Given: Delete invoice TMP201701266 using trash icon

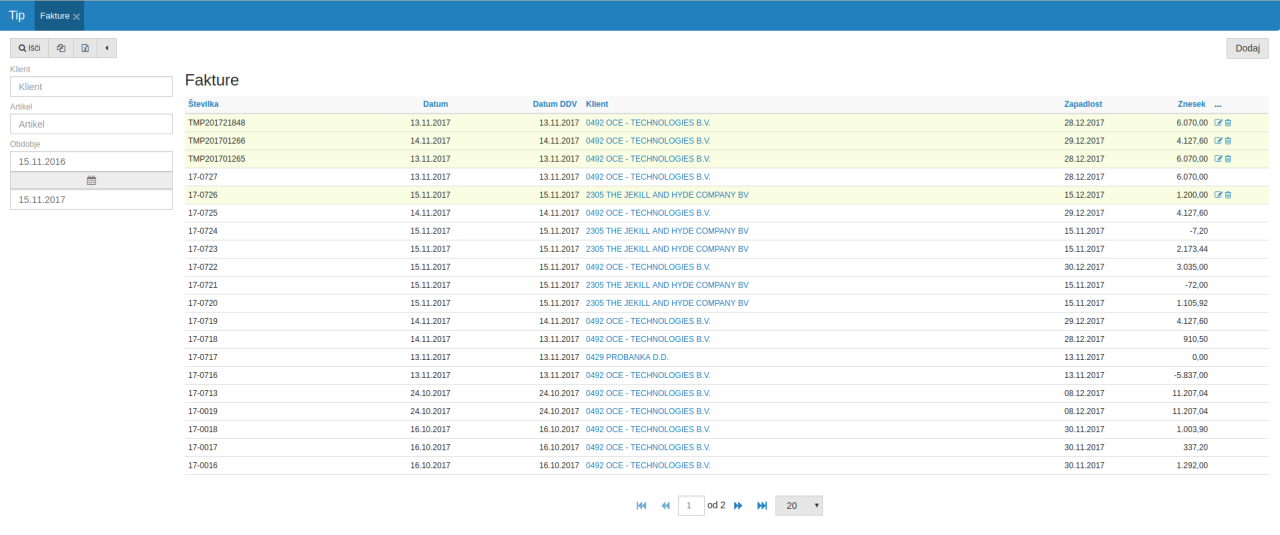Looking at the screenshot, I should [1228, 141].
